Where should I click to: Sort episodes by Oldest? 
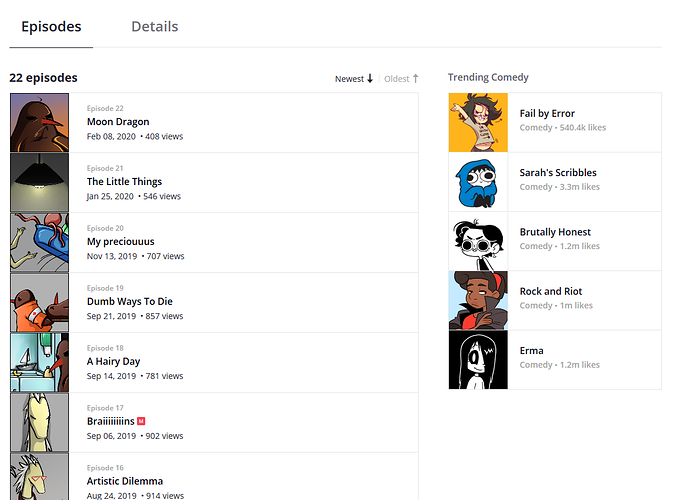point(397,79)
